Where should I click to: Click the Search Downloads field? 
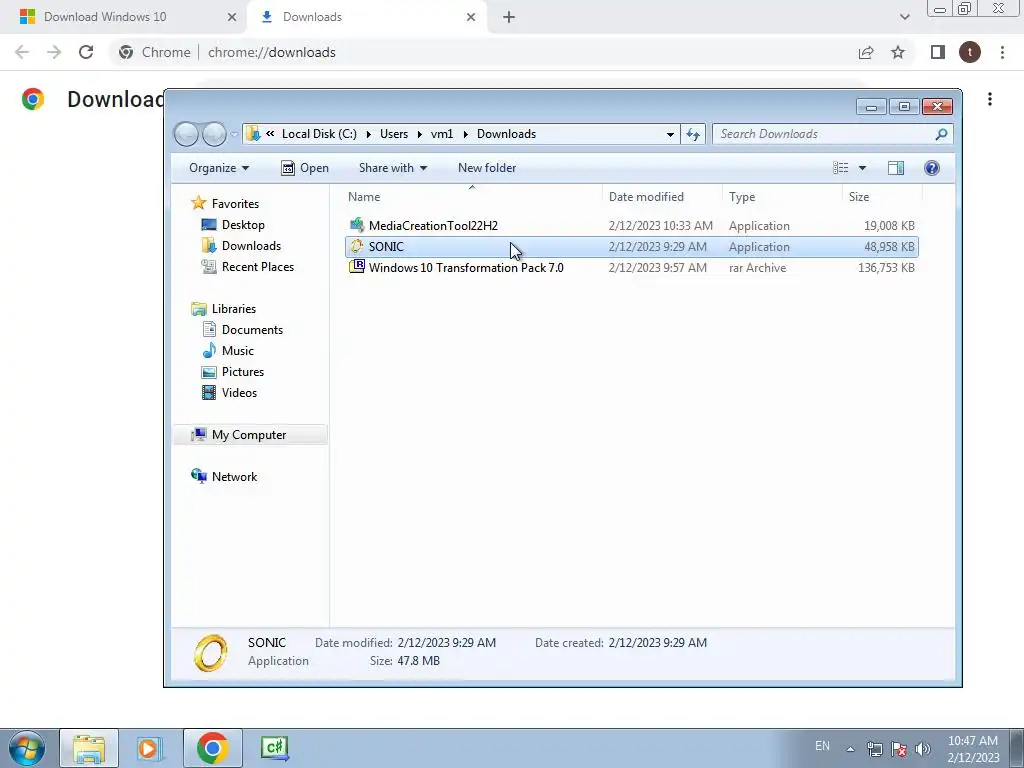(x=832, y=134)
